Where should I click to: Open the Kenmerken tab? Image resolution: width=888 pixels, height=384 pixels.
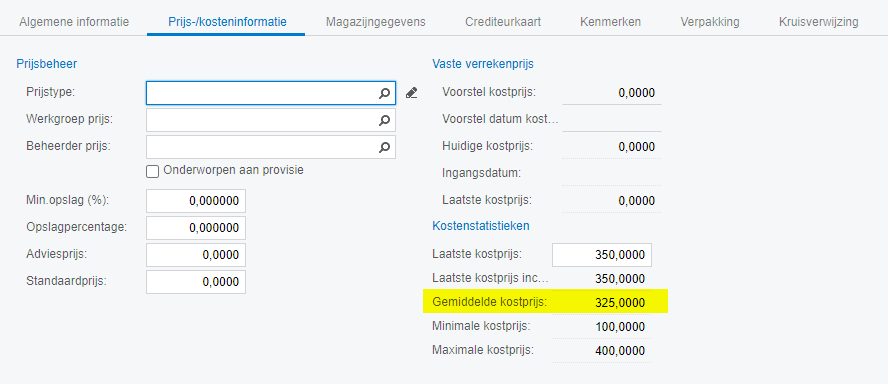(x=610, y=22)
